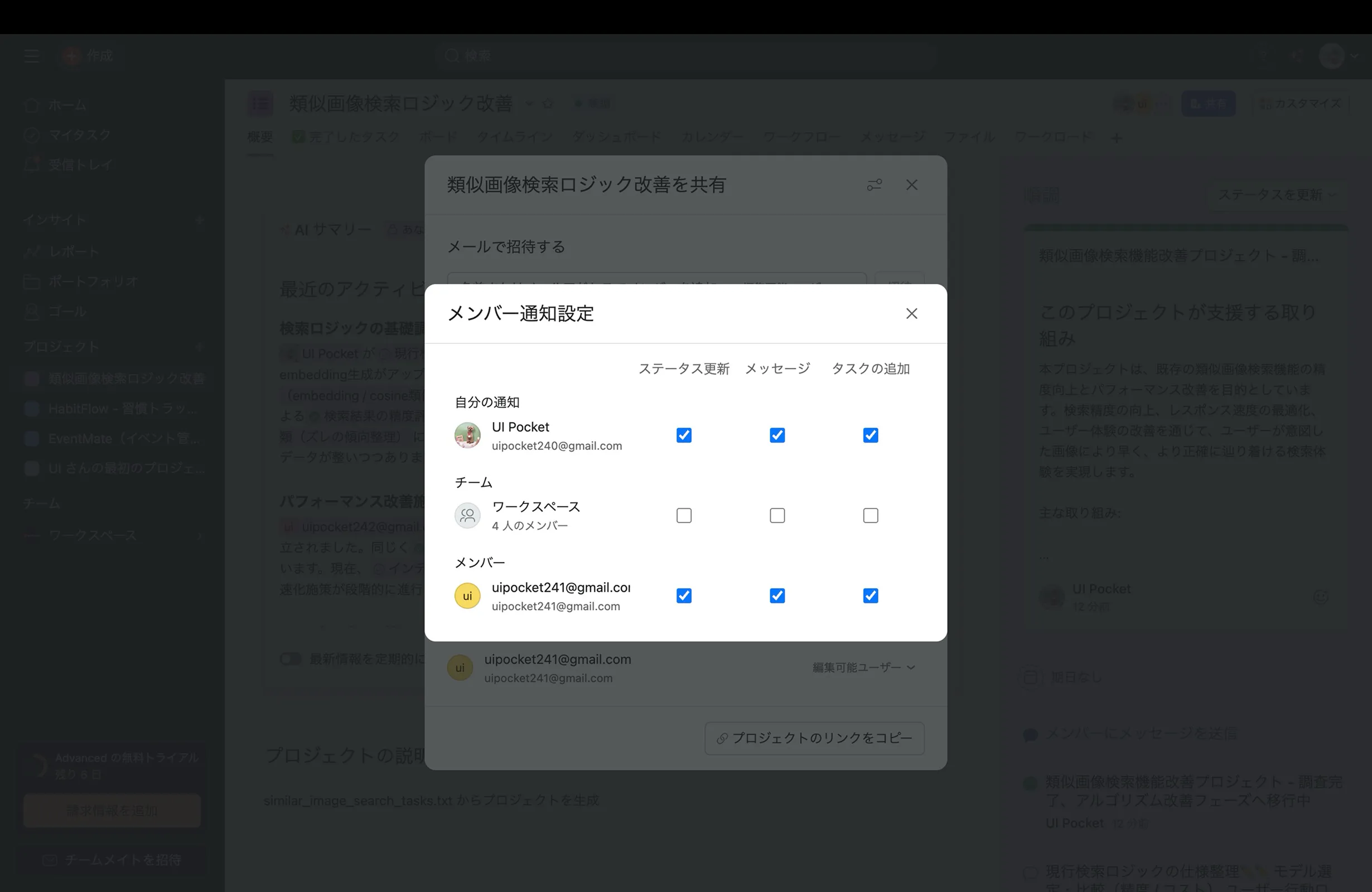Switch to ファイル tab
The height and width of the screenshot is (892, 1372).
point(970,137)
